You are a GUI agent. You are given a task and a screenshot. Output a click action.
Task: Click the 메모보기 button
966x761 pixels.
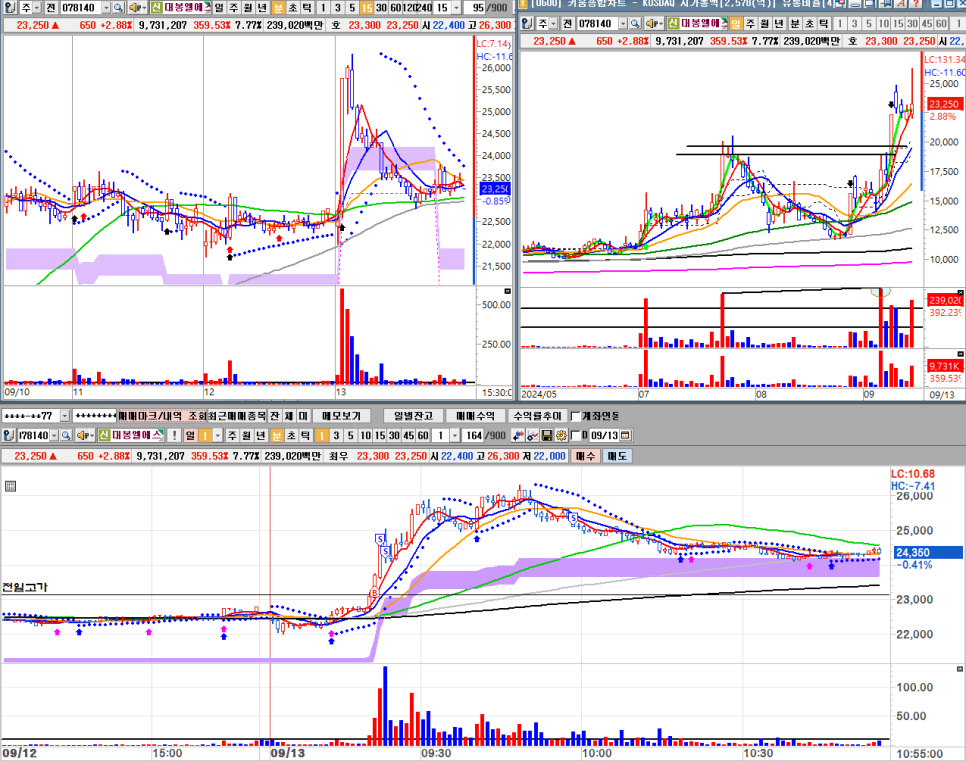coord(341,417)
